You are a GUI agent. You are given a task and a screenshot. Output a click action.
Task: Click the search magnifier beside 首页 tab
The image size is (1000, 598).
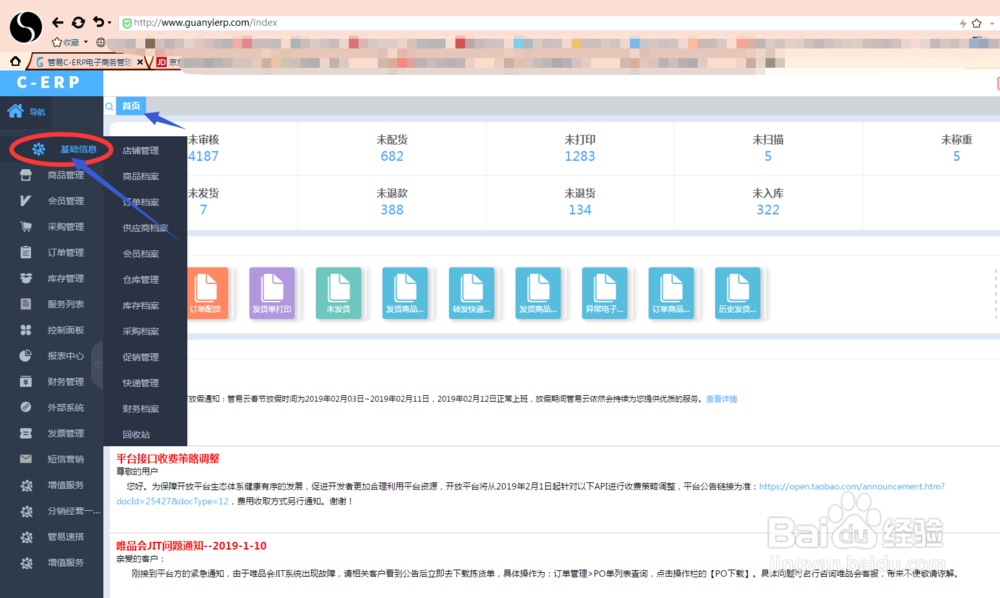pyautogui.click(x=110, y=106)
